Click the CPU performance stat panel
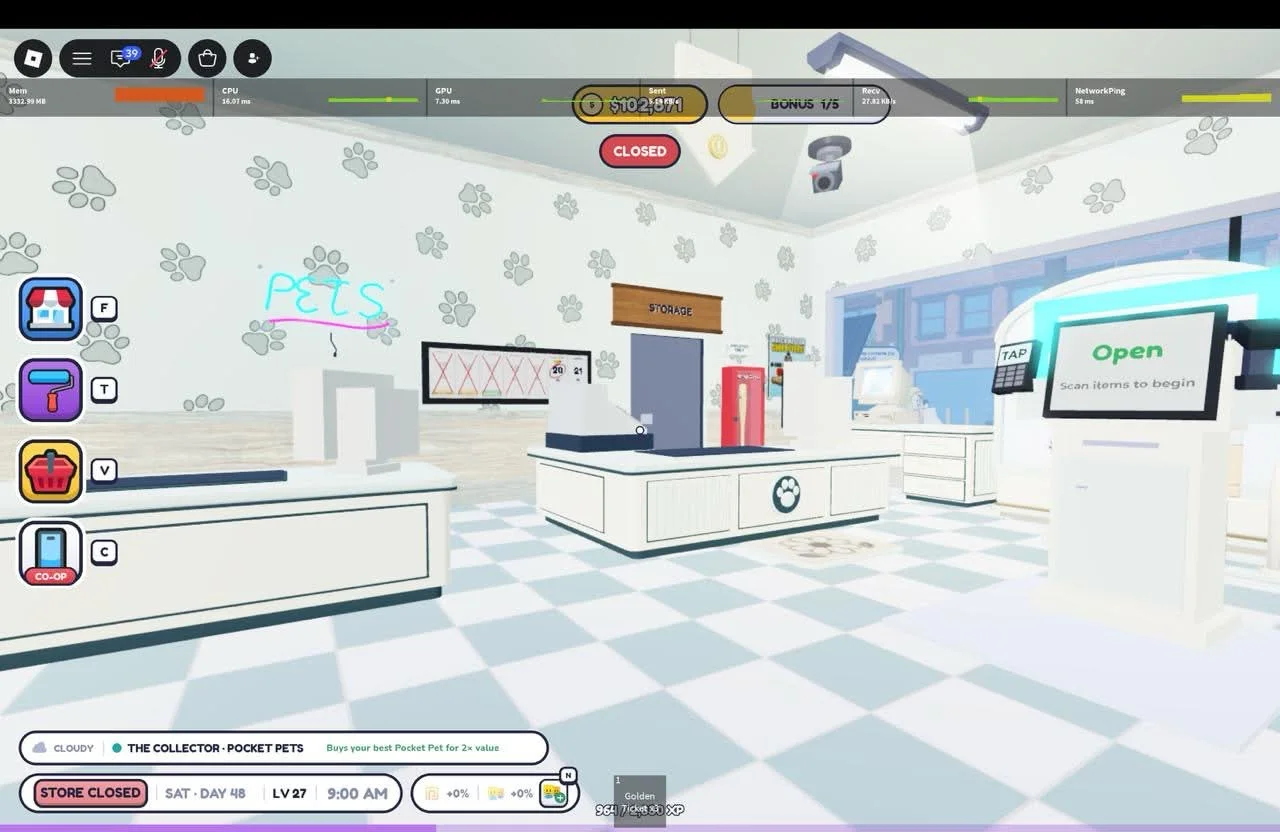This screenshot has width=1280, height=832. point(322,96)
